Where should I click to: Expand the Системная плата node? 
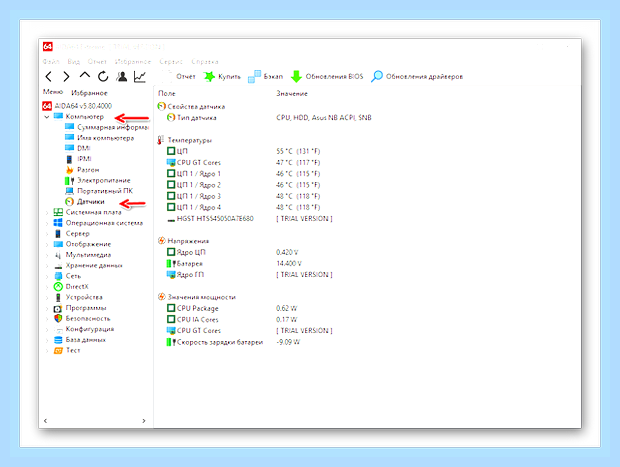click(47, 212)
